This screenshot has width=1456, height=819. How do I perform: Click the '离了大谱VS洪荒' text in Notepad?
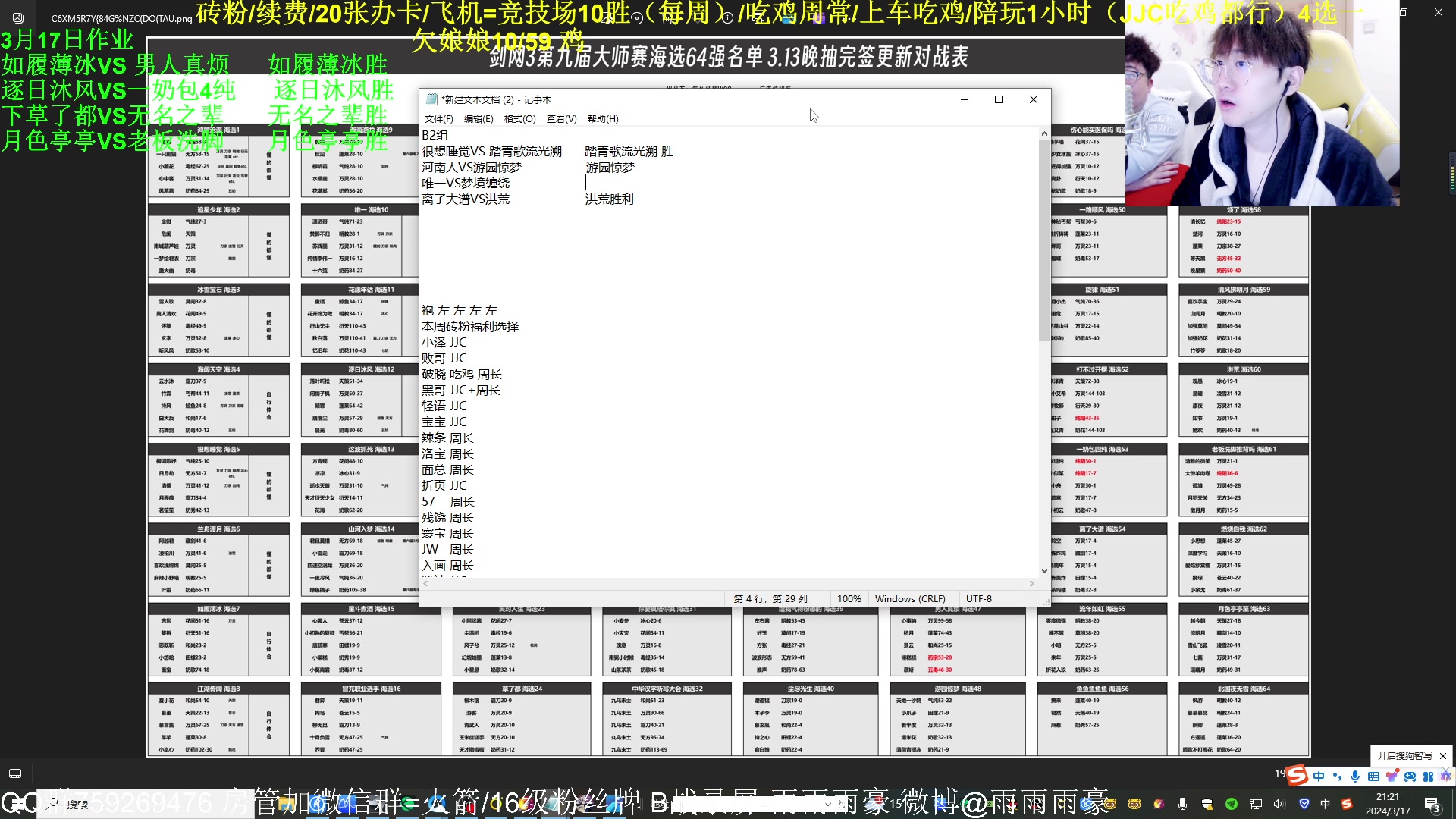466,199
